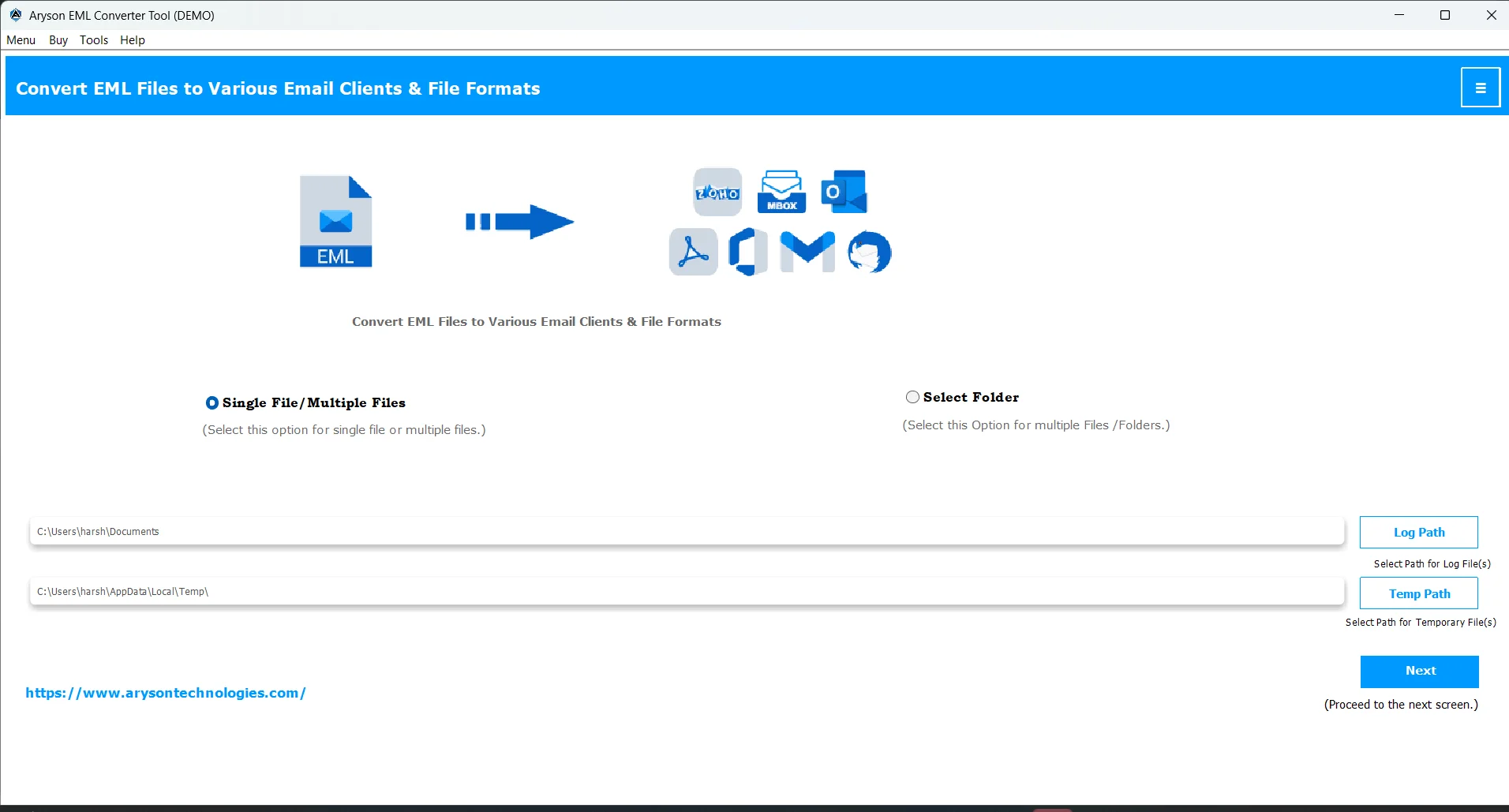Click the caption below the conversion graphic
The height and width of the screenshot is (812, 1509).
click(537, 321)
